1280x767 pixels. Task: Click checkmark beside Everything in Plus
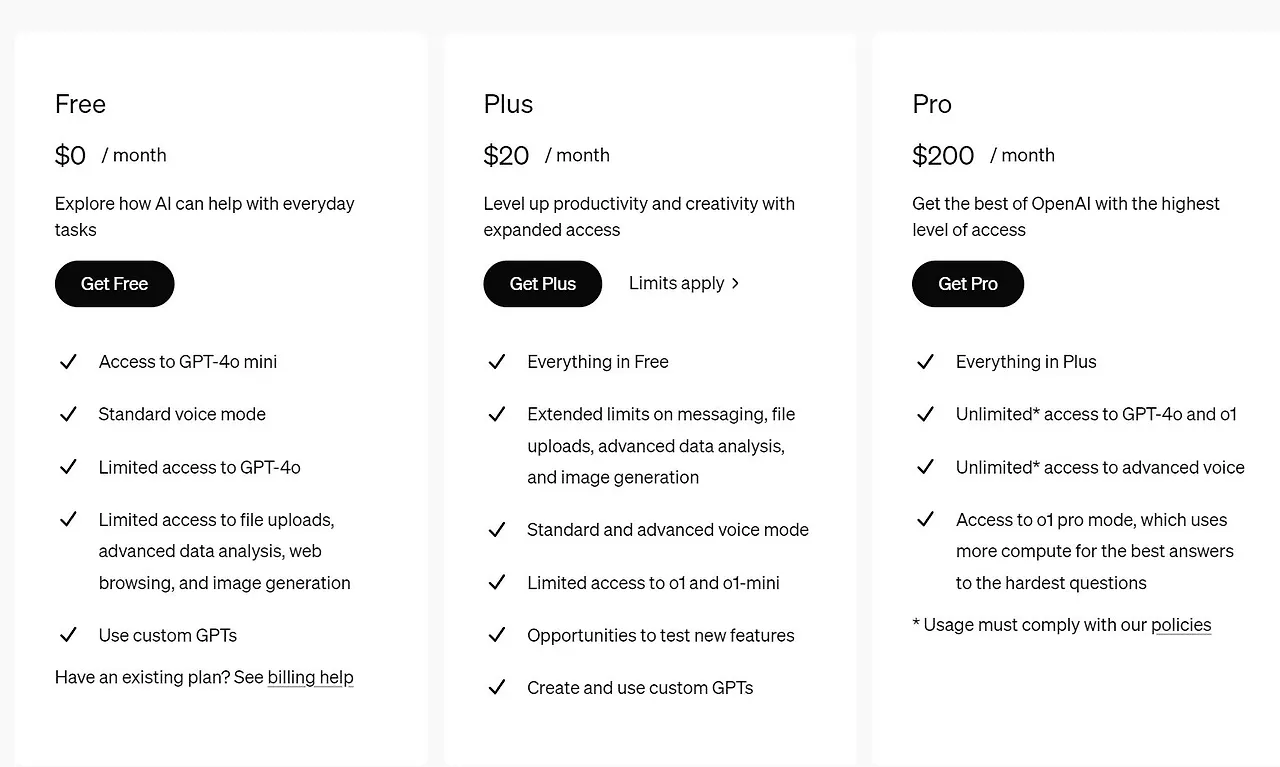tap(925, 362)
